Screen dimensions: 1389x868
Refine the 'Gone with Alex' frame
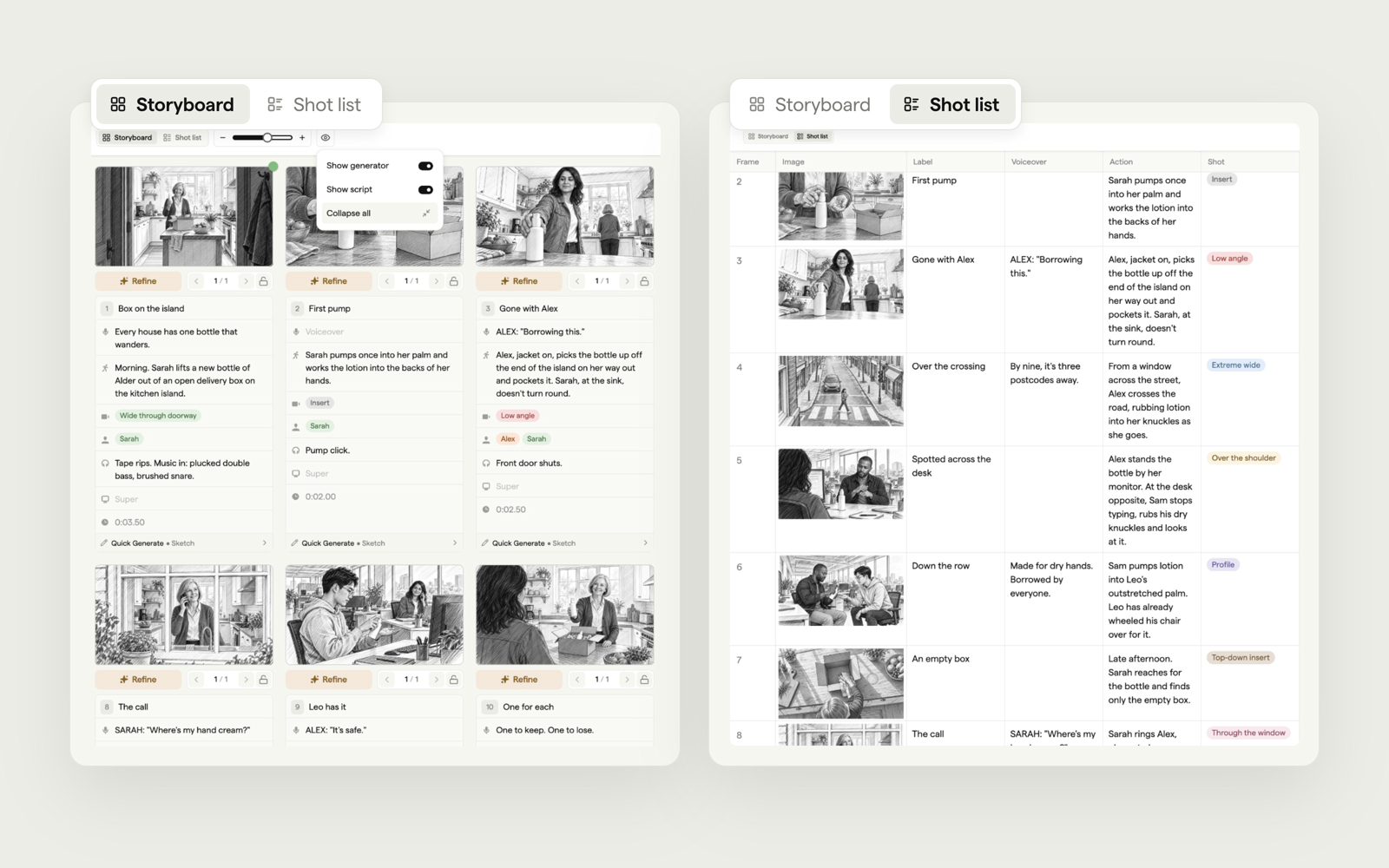pyautogui.click(x=519, y=281)
